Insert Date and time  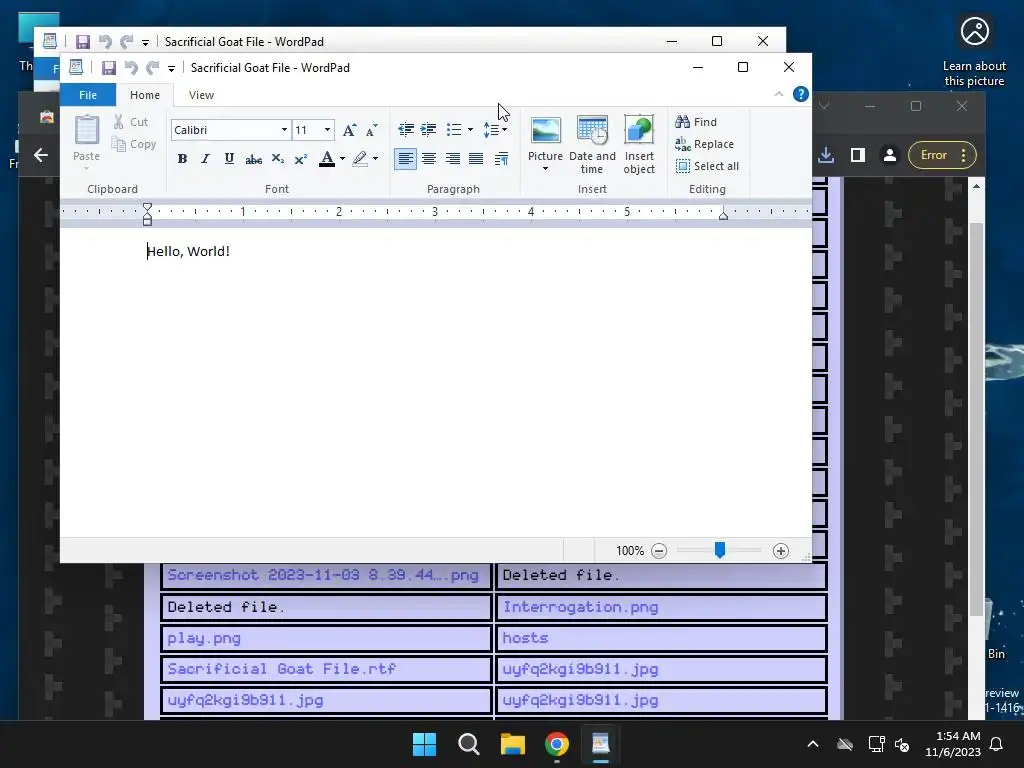592,145
